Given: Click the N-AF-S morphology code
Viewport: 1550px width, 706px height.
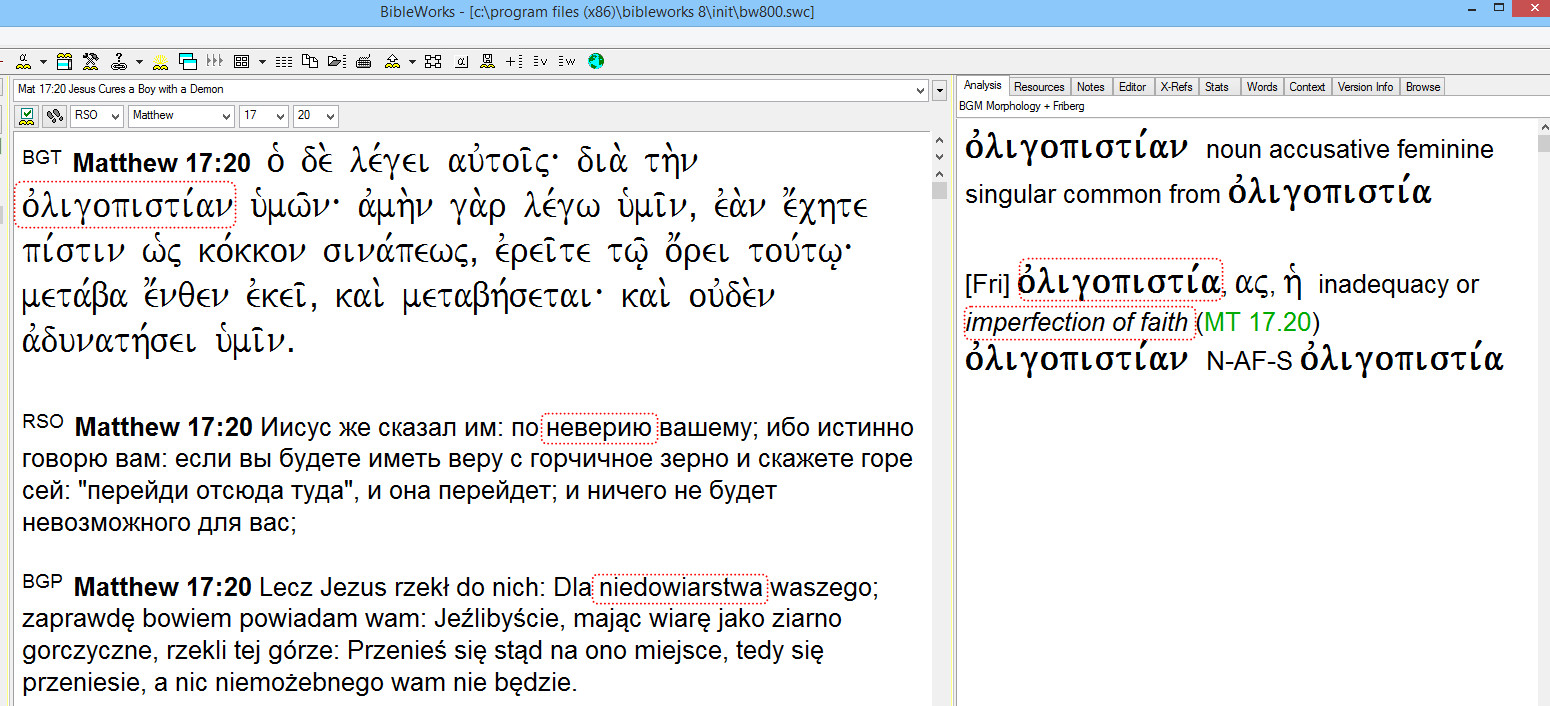Looking at the screenshot, I should click(1251, 363).
